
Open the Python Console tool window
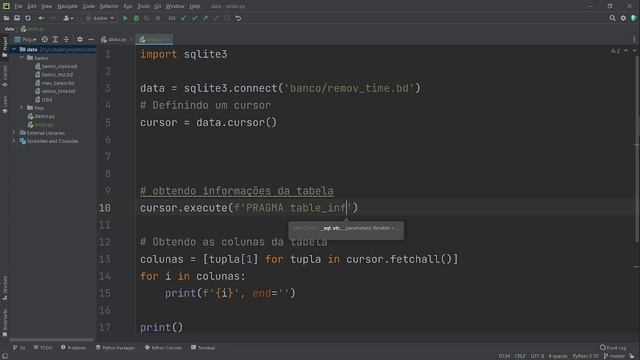point(163,348)
